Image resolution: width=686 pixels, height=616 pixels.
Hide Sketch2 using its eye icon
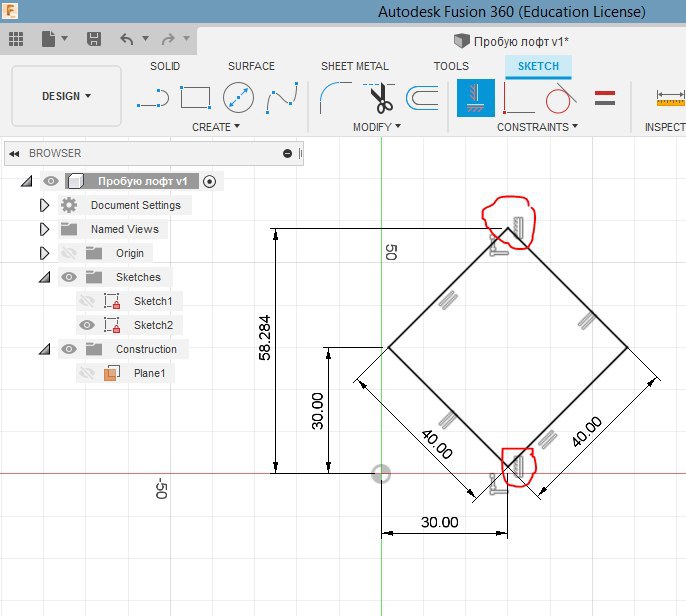87,325
